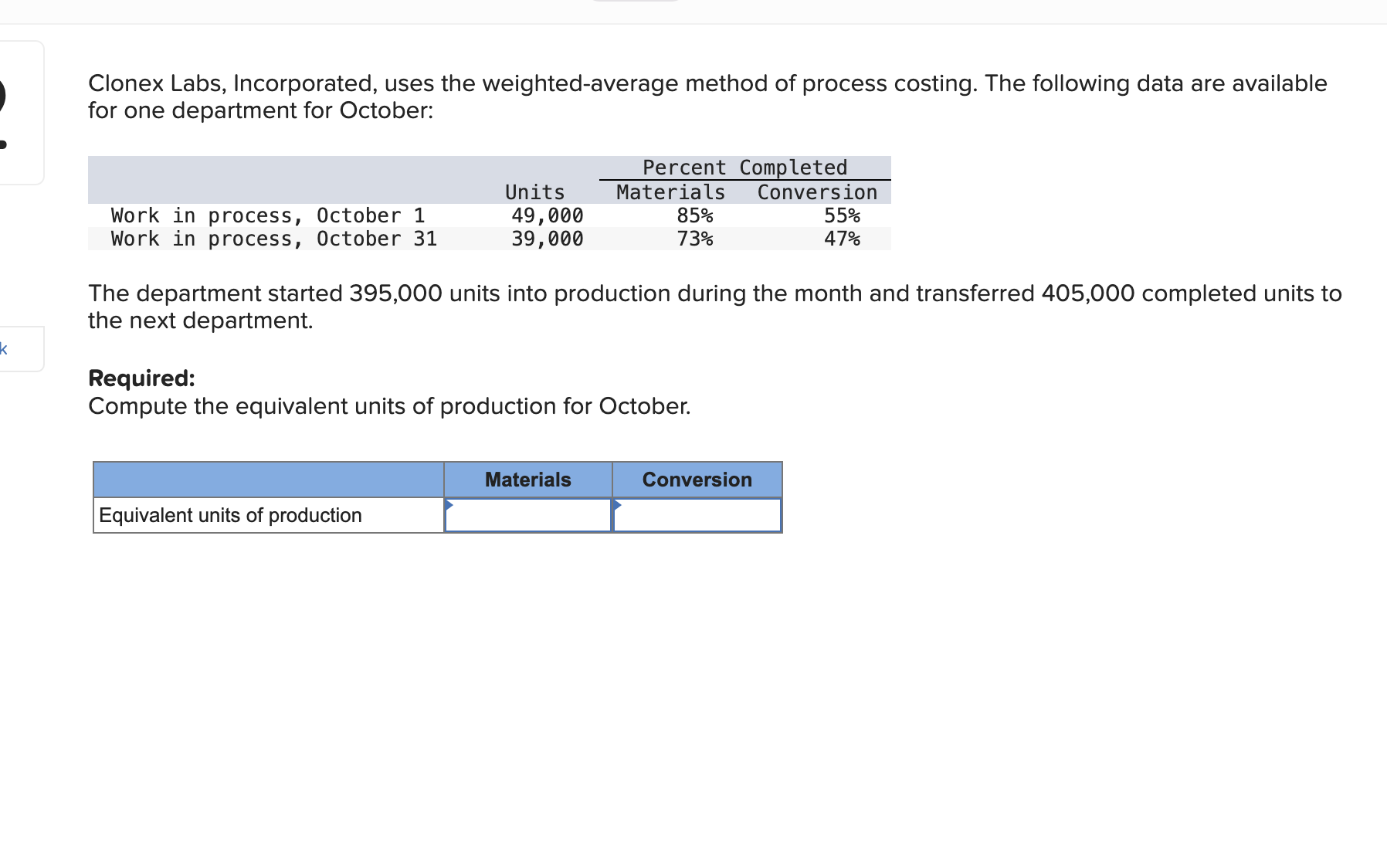Select the Percent Completed table header

744,168
